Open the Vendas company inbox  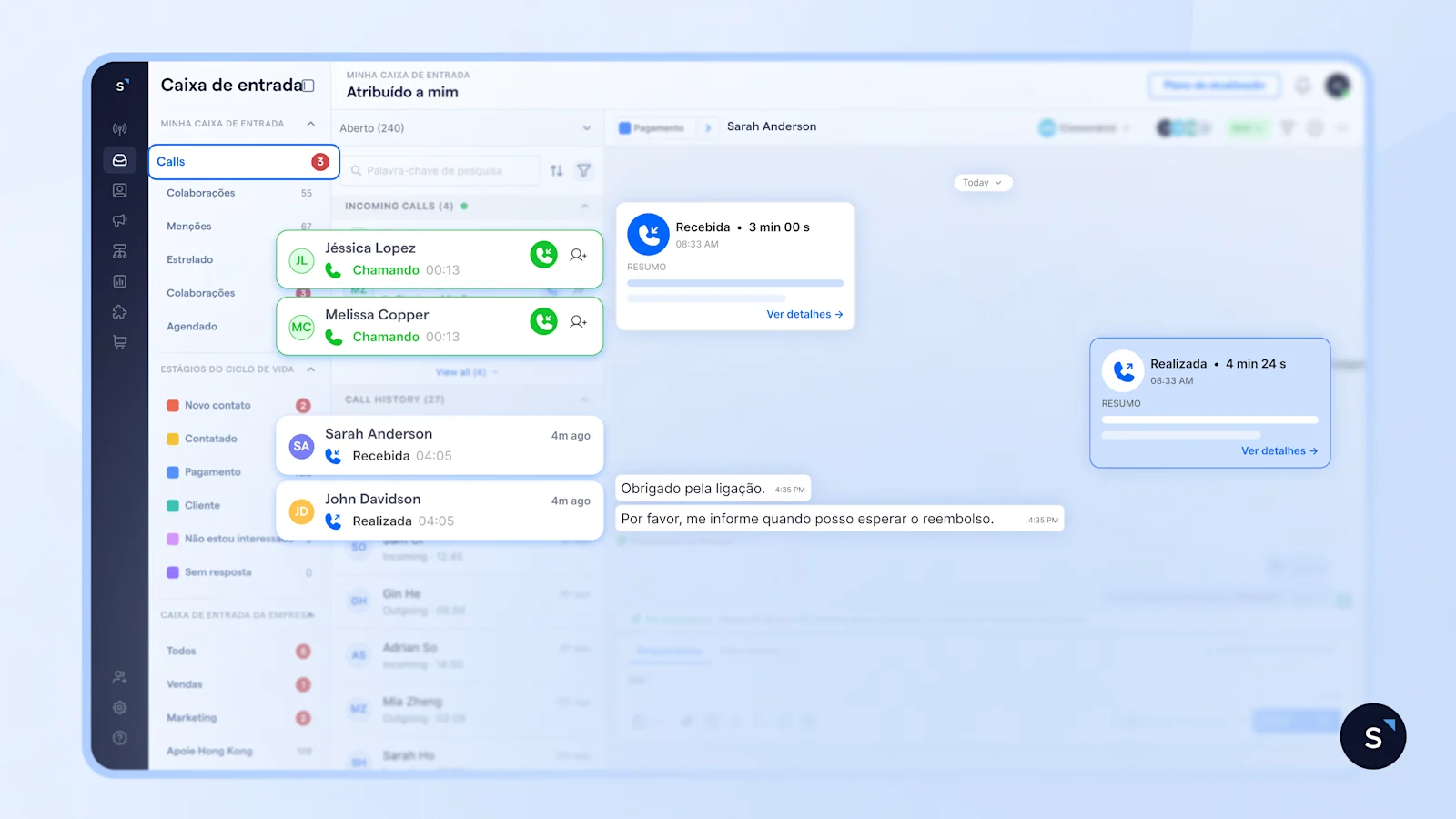[x=238, y=684]
